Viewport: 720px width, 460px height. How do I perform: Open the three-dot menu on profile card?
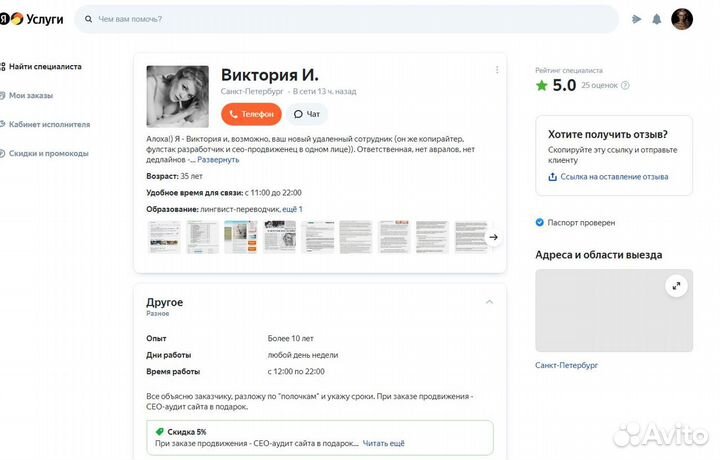click(x=497, y=70)
